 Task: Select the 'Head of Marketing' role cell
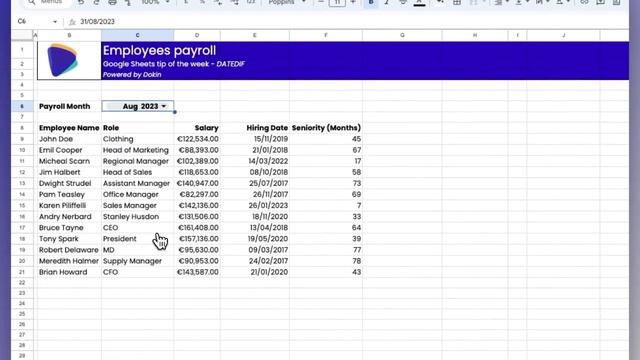(138, 150)
